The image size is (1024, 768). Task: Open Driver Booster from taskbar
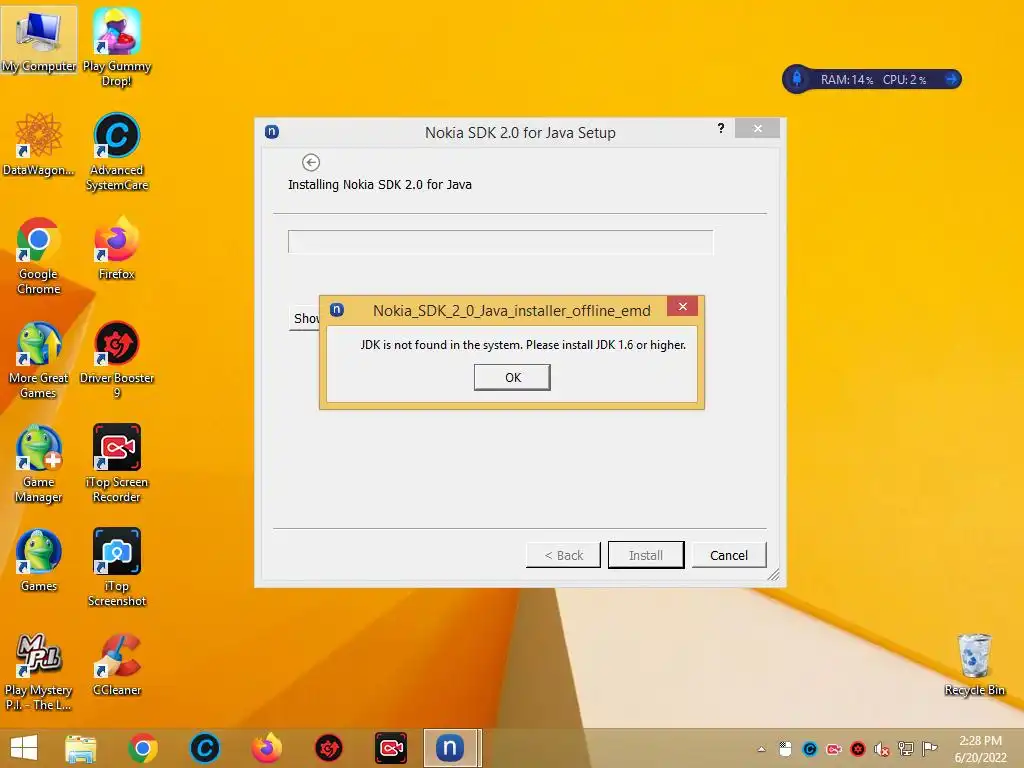[x=328, y=748]
